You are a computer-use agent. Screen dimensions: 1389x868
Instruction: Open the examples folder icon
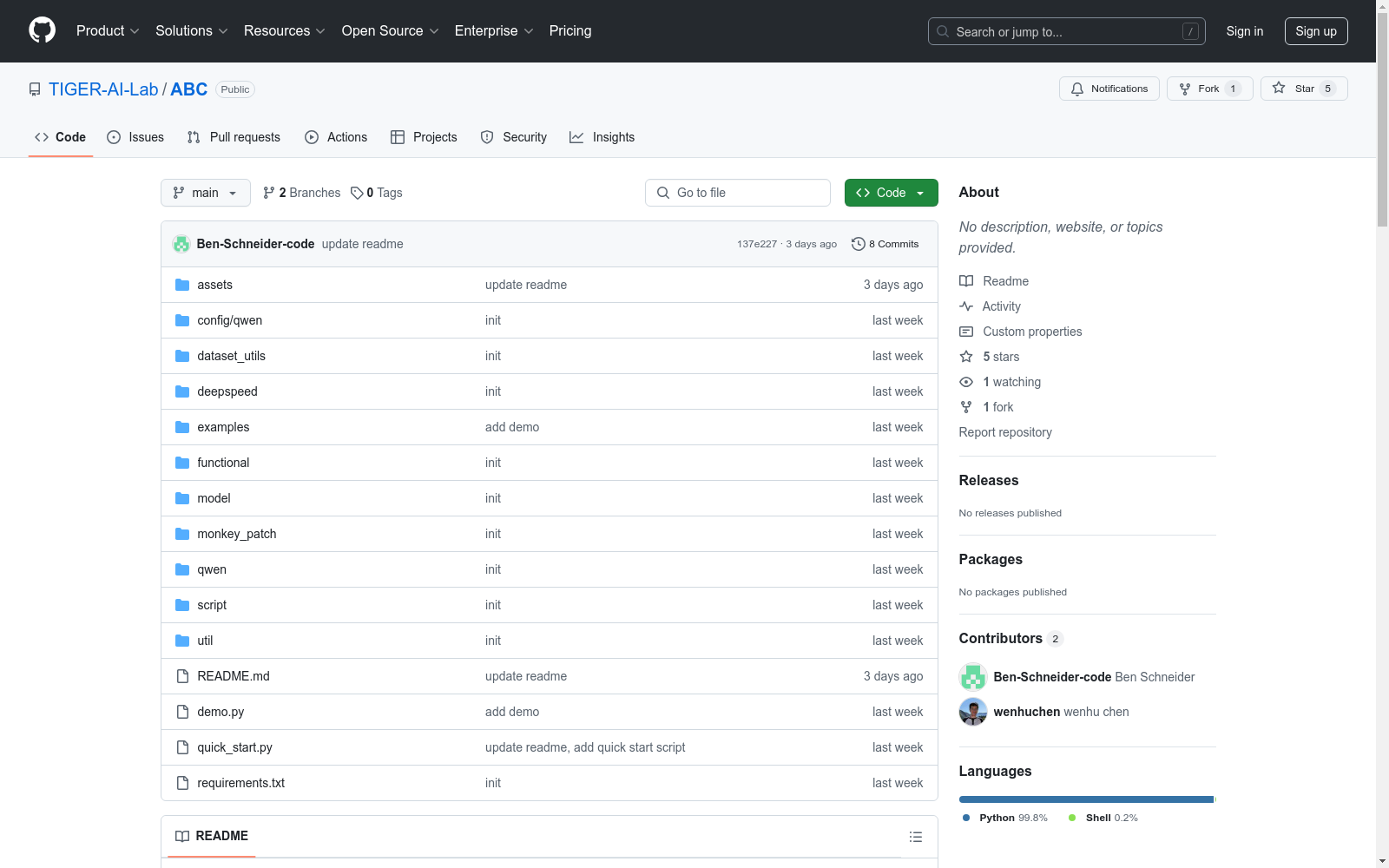click(182, 427)
